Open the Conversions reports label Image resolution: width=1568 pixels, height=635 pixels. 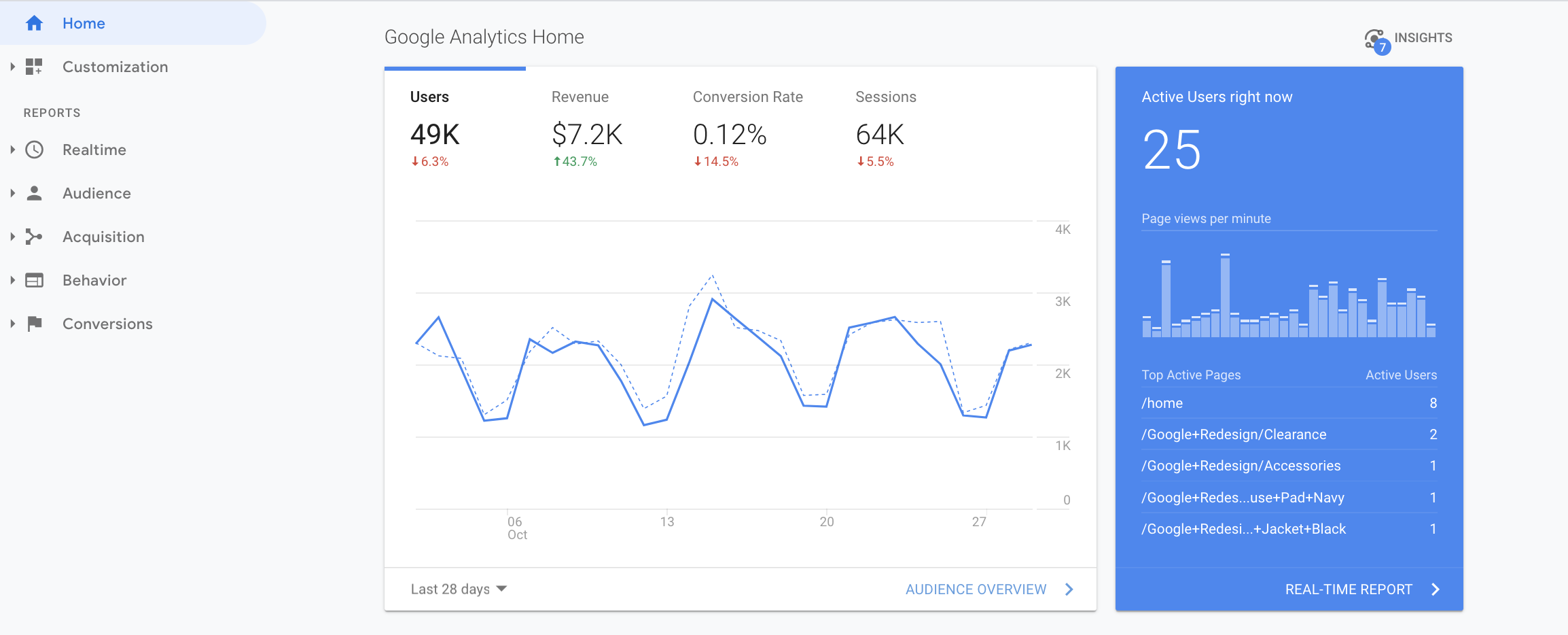(107, 324)
